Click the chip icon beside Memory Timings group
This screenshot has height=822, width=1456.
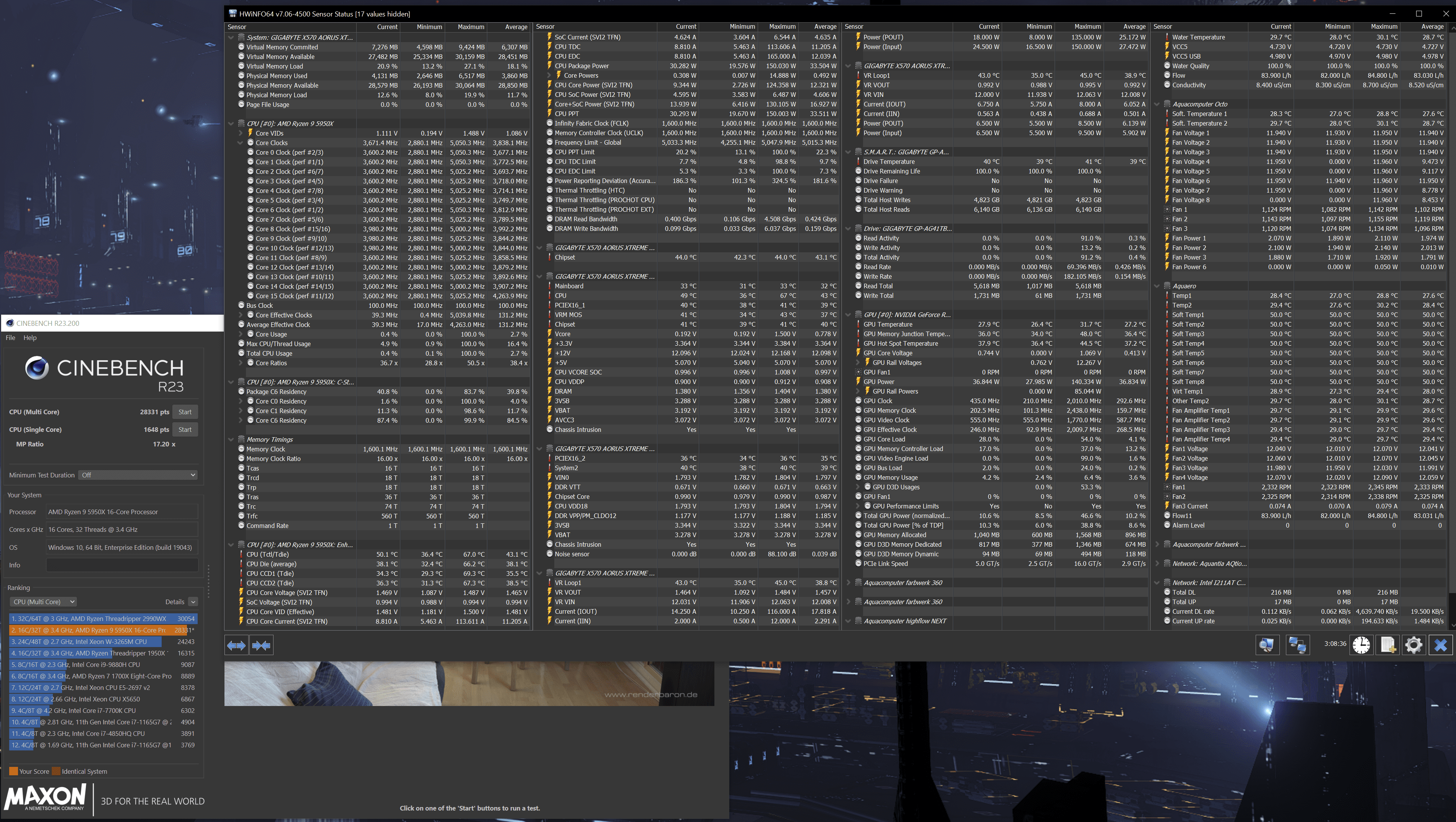pyautogui.click(x=241, y=439)
